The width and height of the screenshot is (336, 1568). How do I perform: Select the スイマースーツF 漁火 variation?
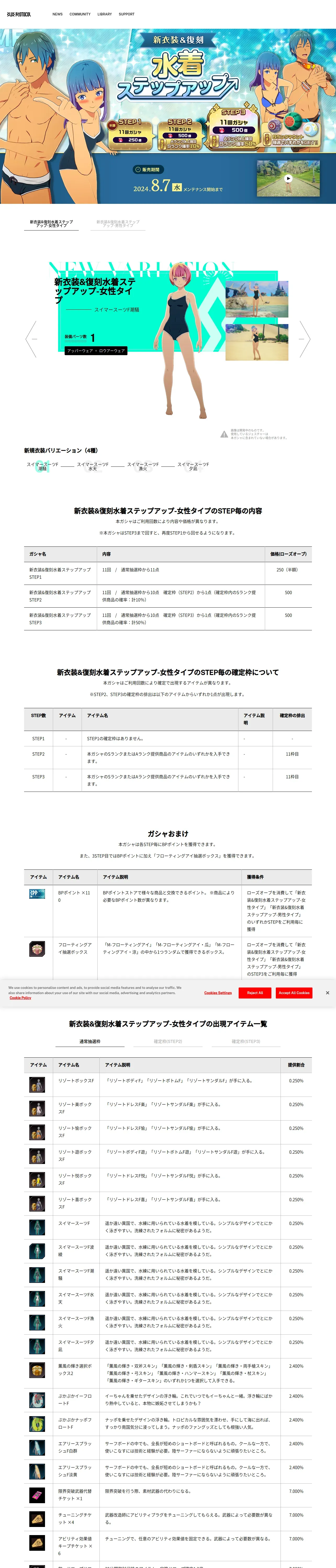tap(143, 466)
